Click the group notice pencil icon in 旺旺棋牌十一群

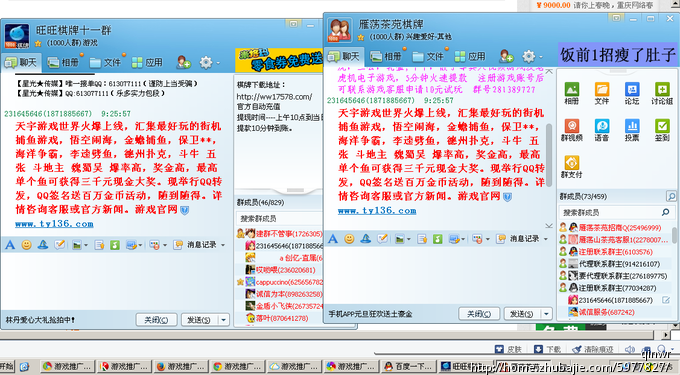(x=59, y=245)
